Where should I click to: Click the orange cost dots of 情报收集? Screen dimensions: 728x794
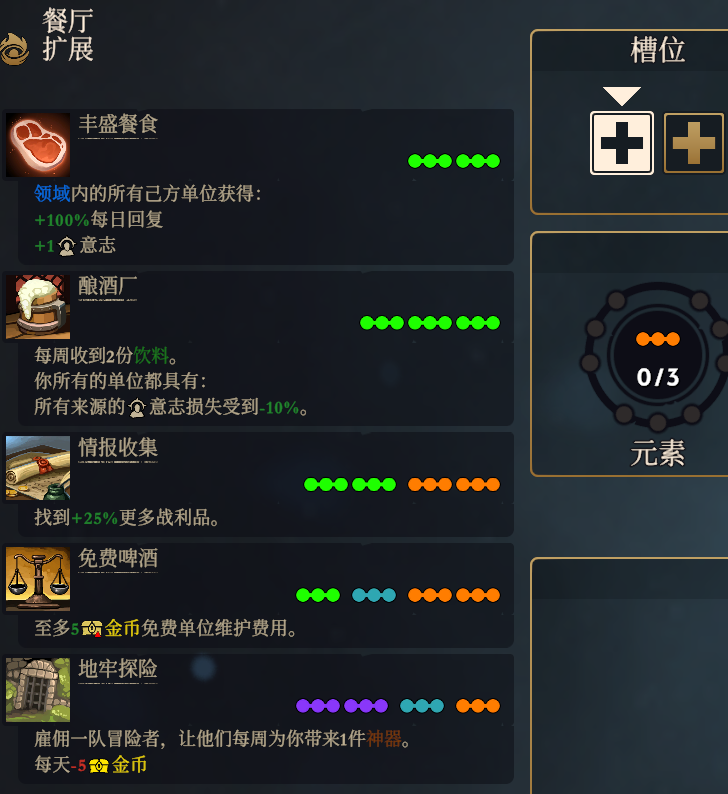coord(454,485)
